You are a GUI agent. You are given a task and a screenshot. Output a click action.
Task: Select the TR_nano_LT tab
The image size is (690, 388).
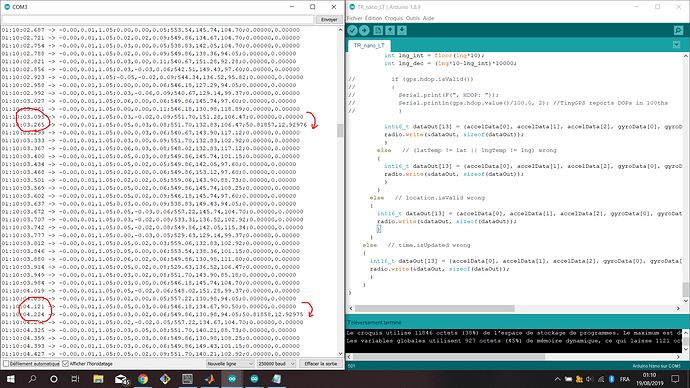[369, 45]
